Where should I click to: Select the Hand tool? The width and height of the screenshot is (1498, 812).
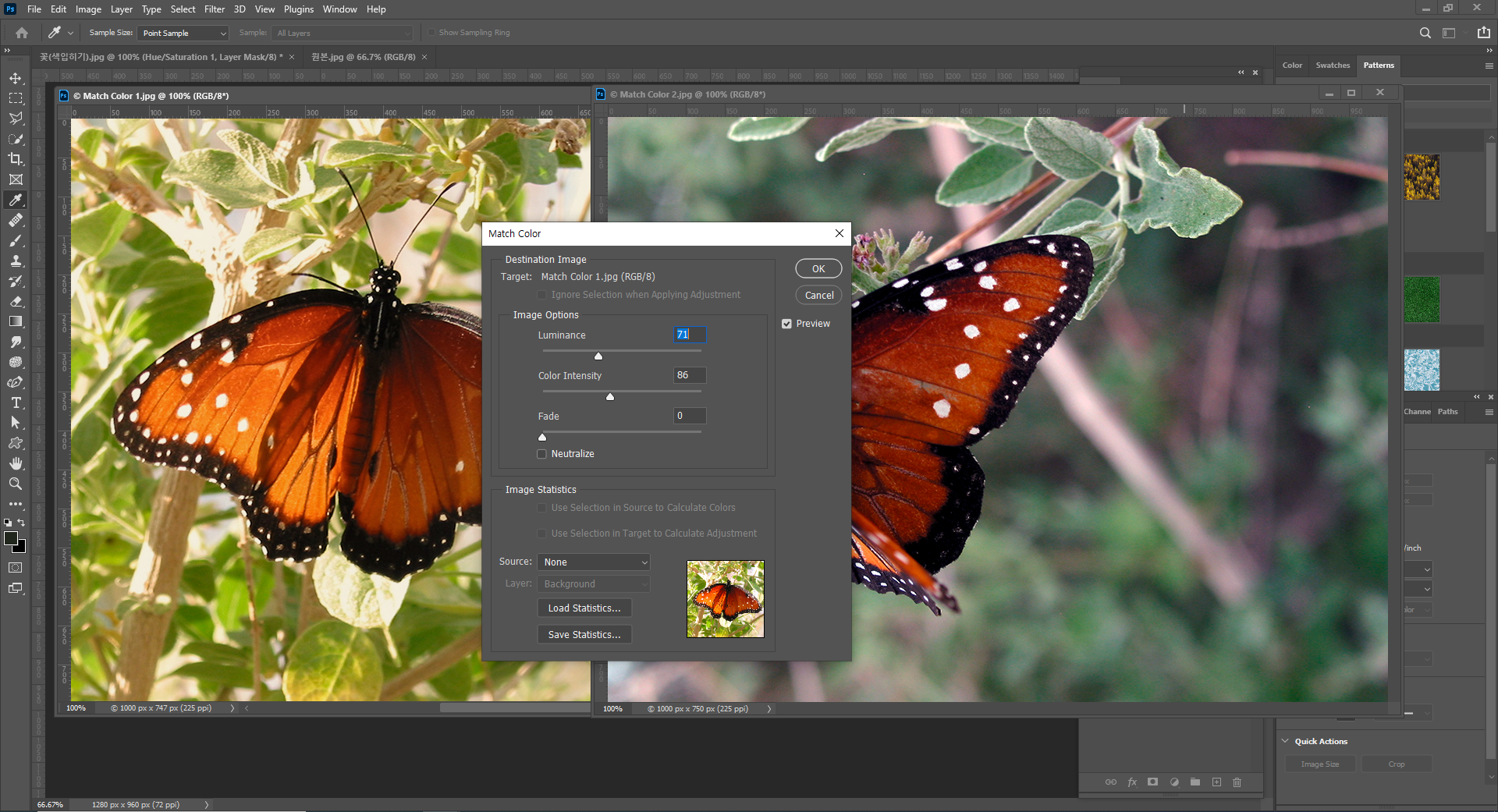pyautogui.click(x=16, y=463)
